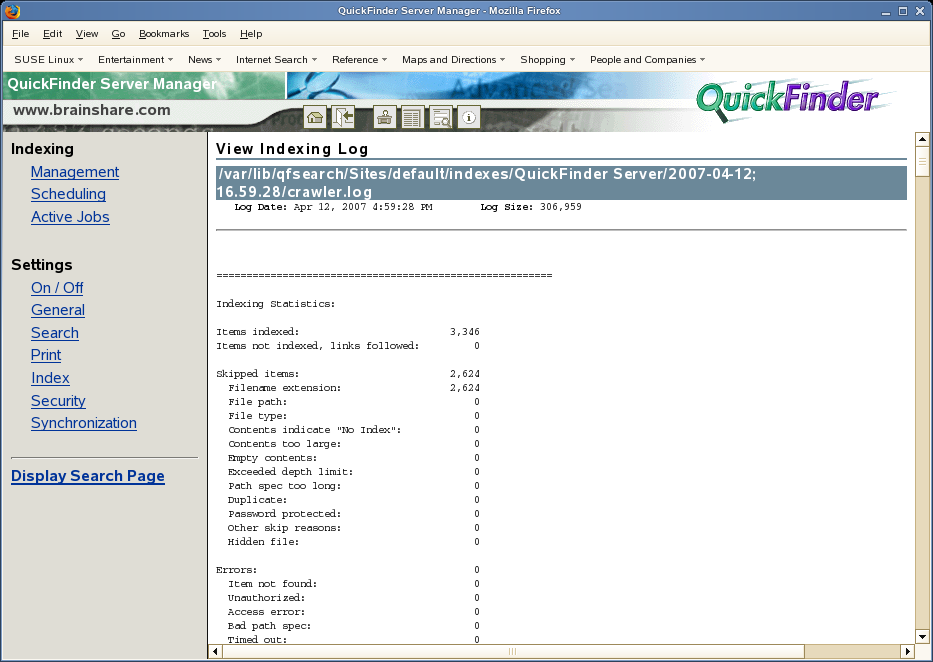933x662 pixels.
Task: Open the General settings link
Action: click(x=58, y=310)
